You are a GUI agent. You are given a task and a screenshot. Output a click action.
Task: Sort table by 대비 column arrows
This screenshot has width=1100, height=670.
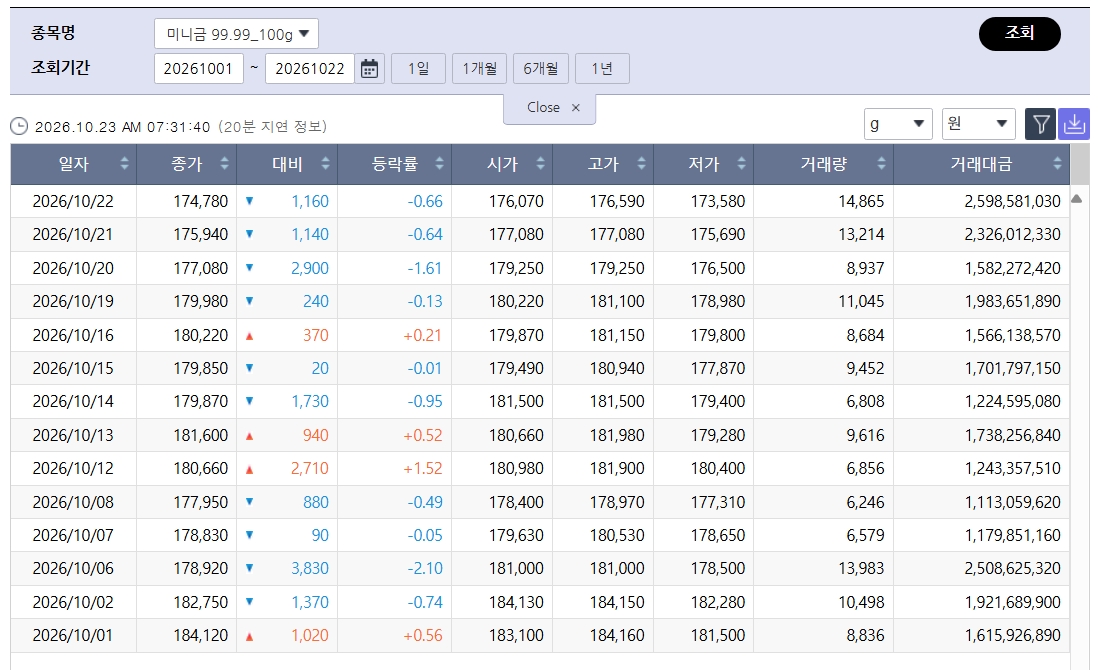coord(326,163)
